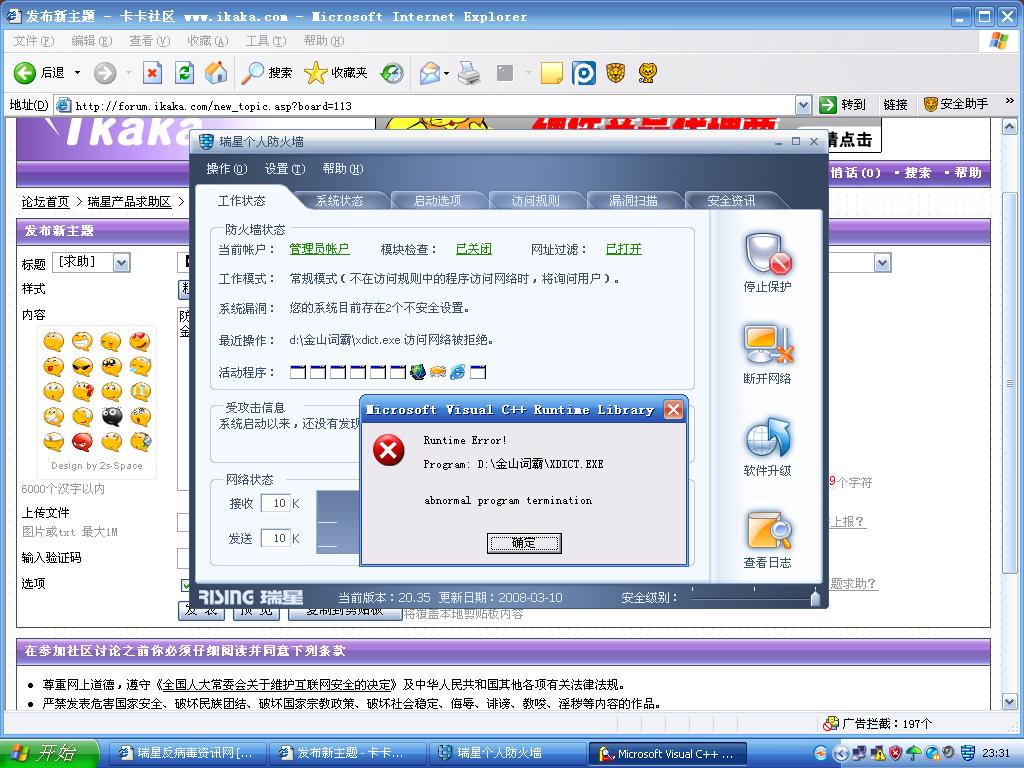Screen dimensions: 1024x768
Task: Switch to the 启动选项 tab
Action: [x=438, y=200]
